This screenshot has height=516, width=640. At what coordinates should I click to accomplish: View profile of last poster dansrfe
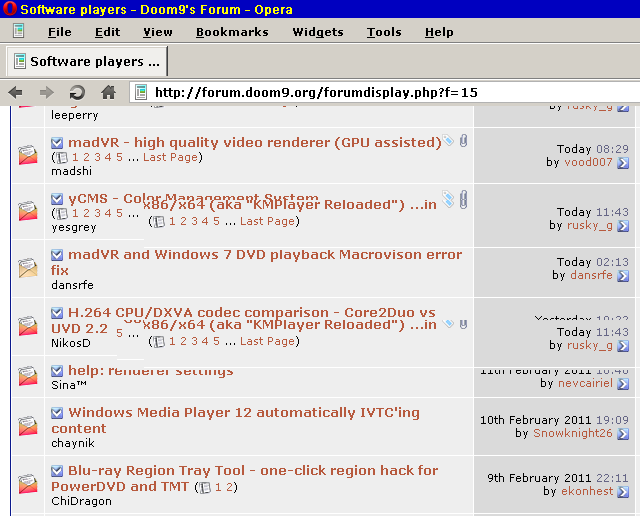pyautogui.click(x=591, y=275)
